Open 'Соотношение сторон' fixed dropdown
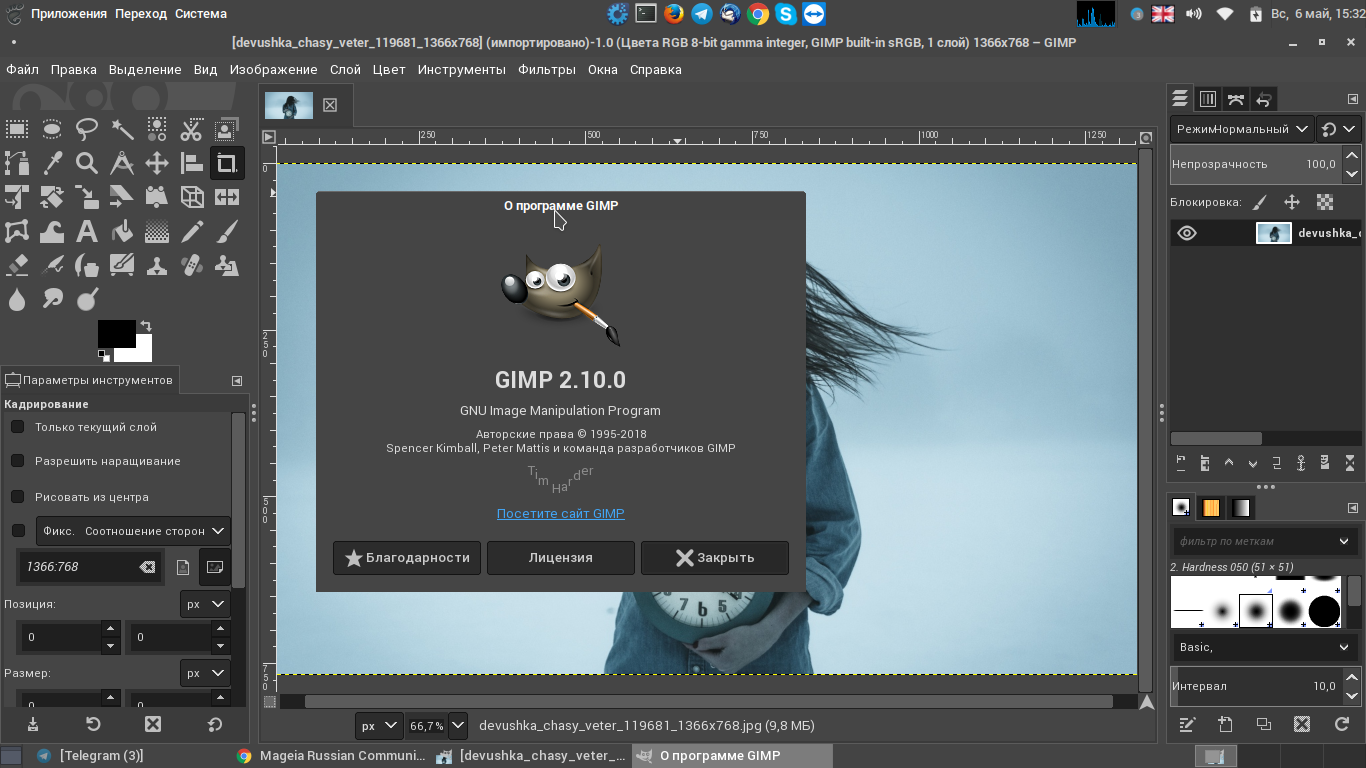 [x=133, y=531]
